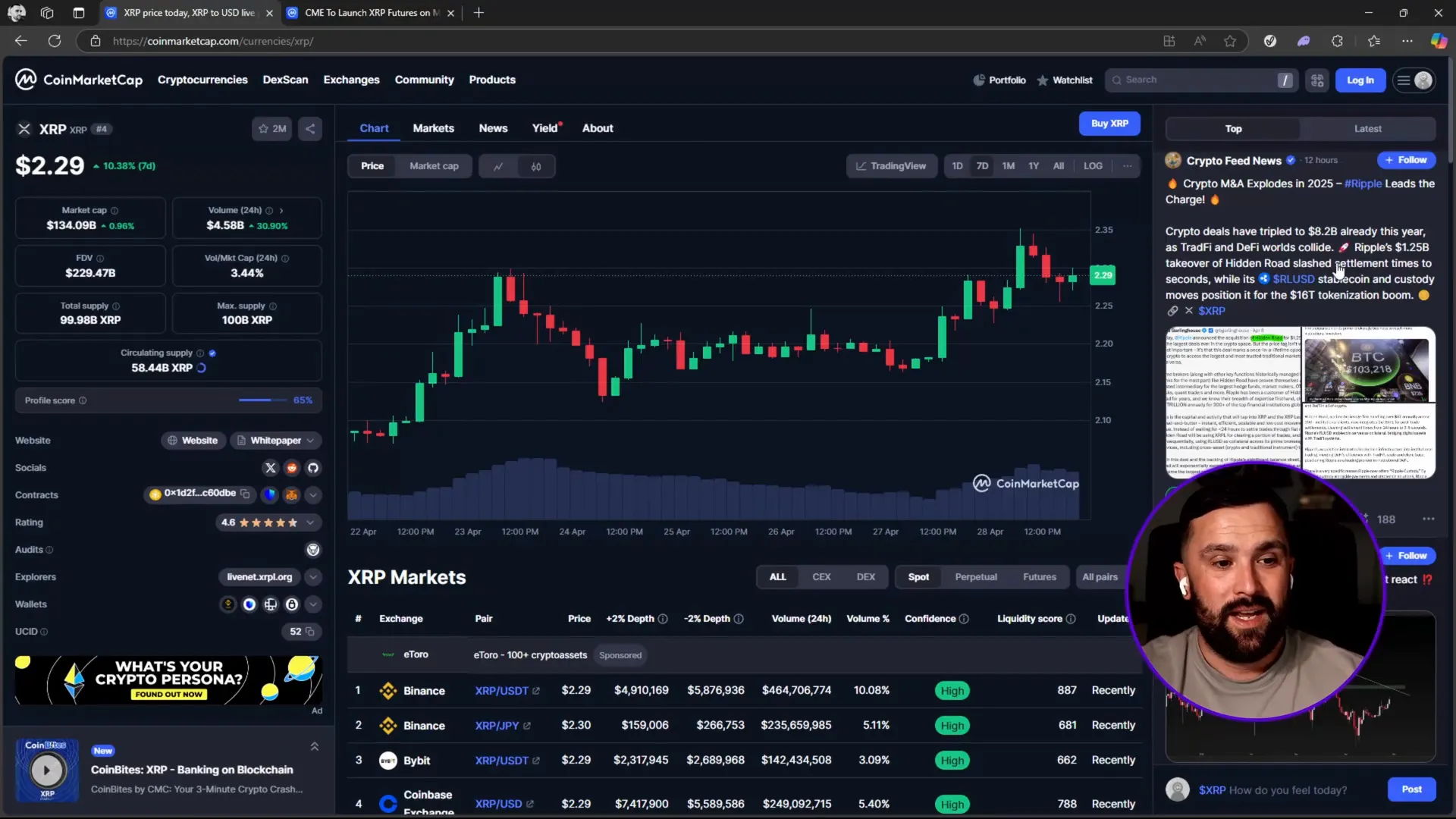Open XRP GitHub social link
The image size is (1456, 819).
point(313,468)
